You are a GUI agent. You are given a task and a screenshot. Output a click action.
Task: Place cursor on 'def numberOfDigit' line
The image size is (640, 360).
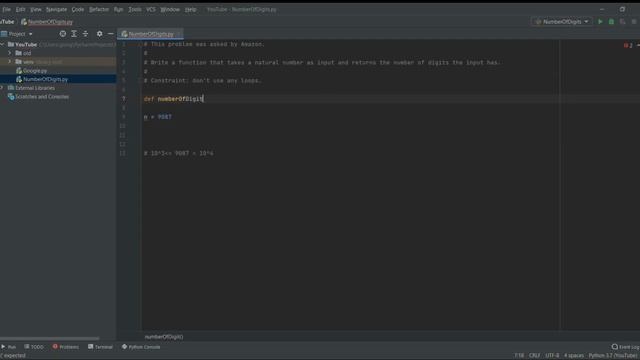[173, 99]
